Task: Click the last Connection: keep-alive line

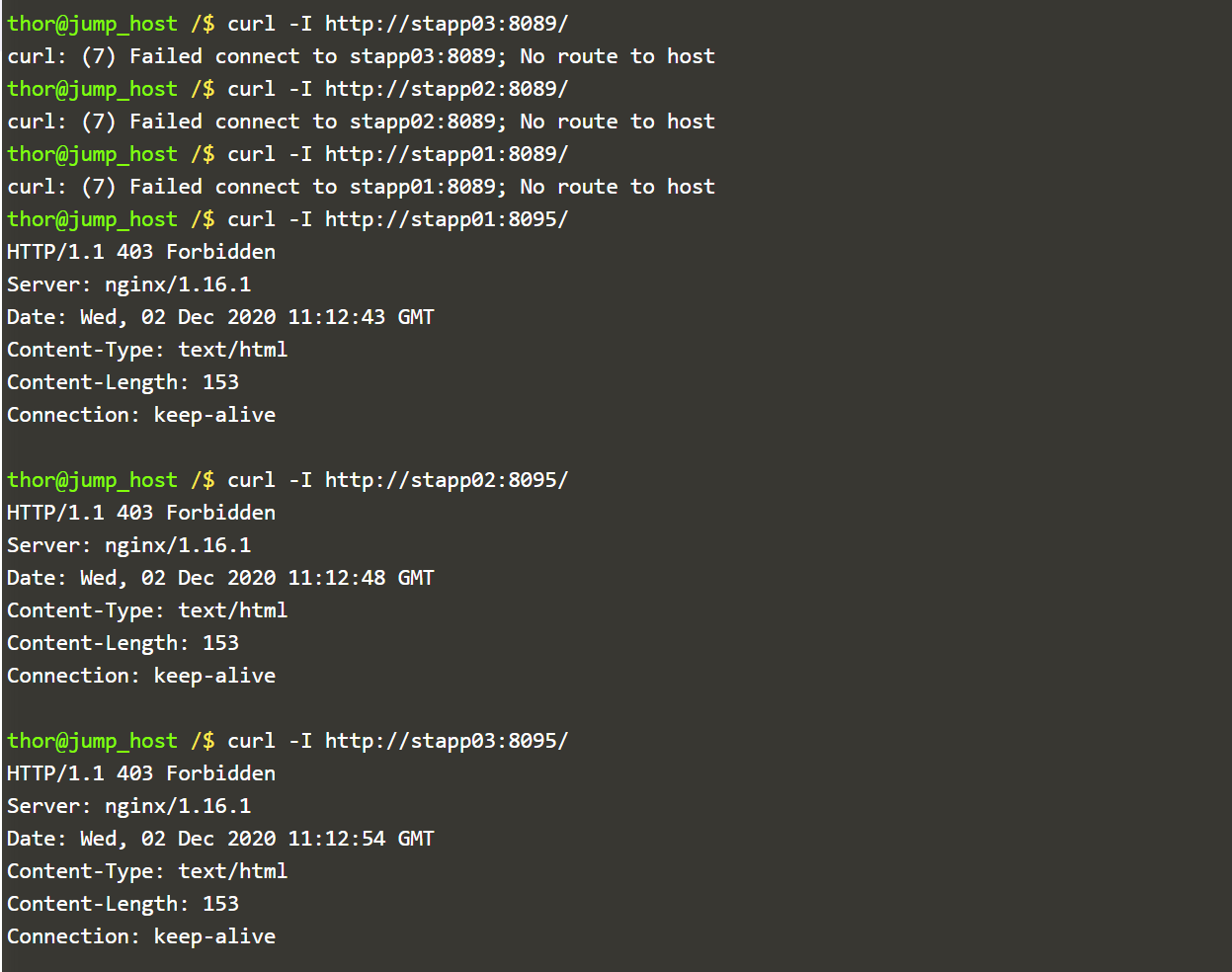Action: pyautogui.click(x=141, y=936)
